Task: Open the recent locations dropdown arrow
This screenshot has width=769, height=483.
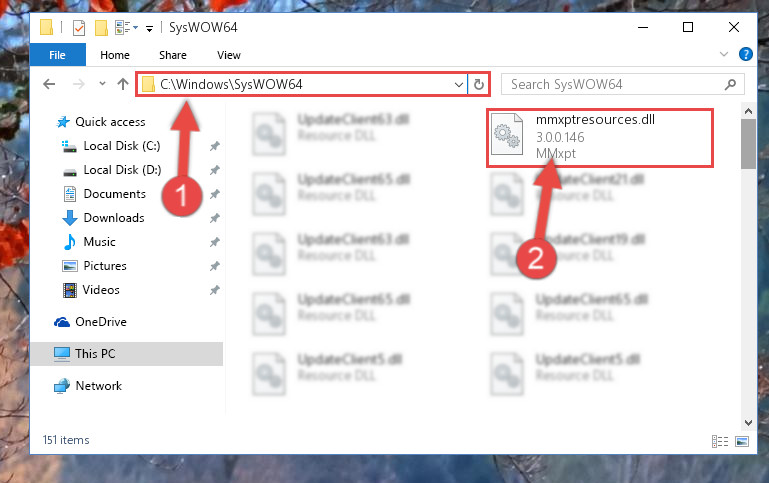Action: click(x=102, y=84)
